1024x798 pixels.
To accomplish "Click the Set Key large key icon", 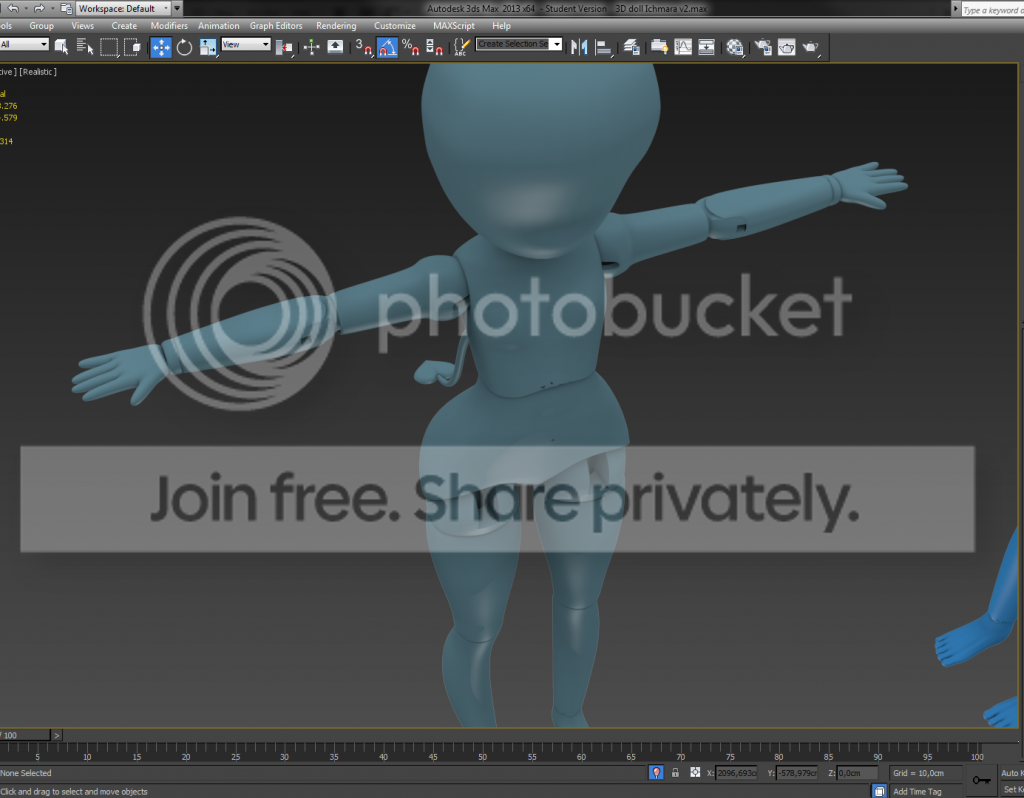I will click(981, 780).
